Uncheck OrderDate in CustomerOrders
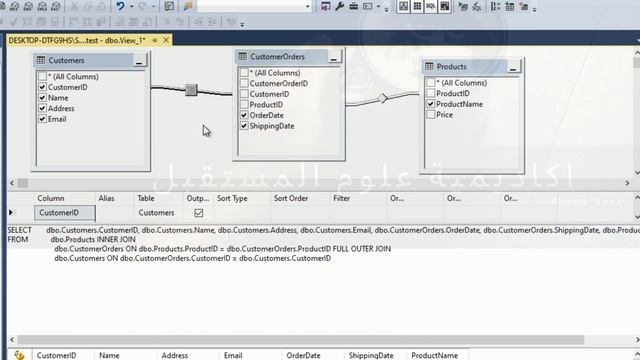This screenshot has height=360, width=640. (x=244, y=115)
